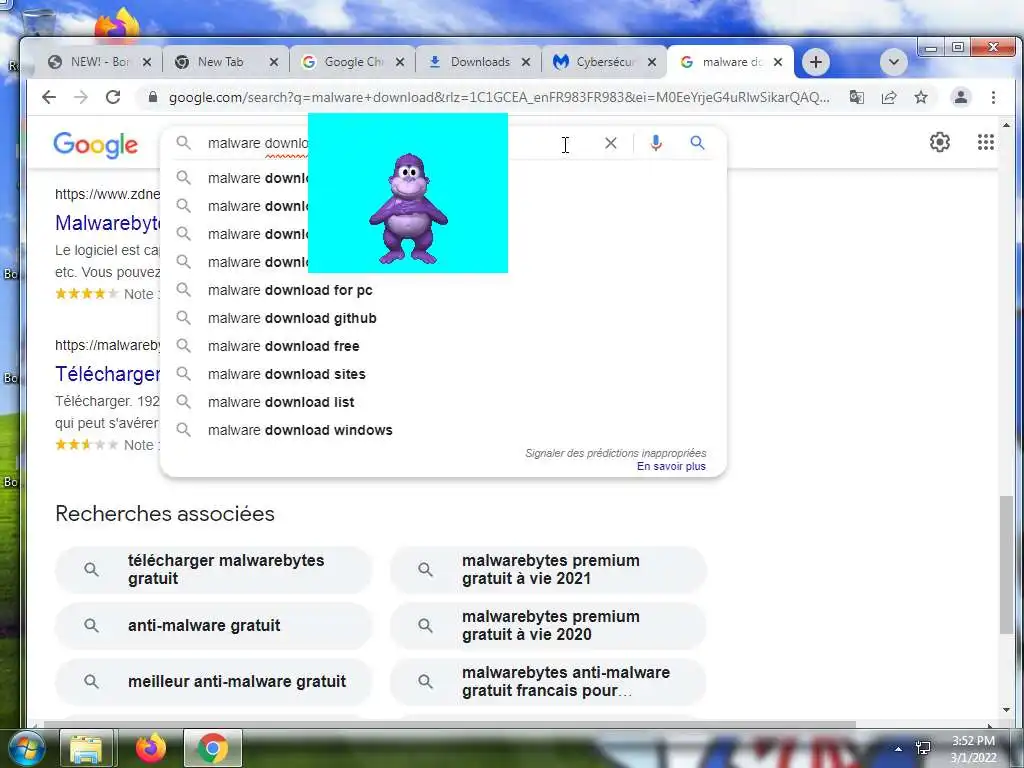Open Google search settings gear

coord(940,142)
